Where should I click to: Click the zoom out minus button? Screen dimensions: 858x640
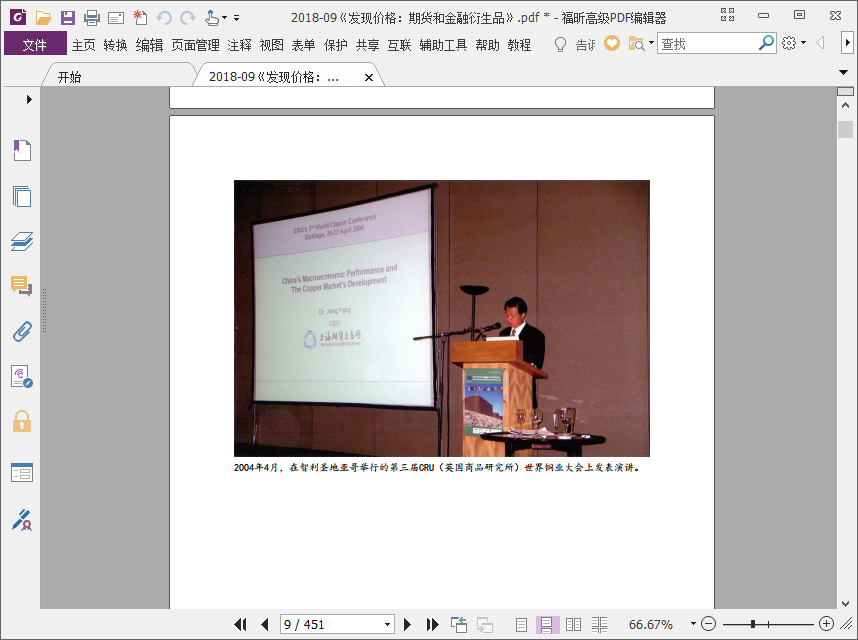tap(708, 624)
